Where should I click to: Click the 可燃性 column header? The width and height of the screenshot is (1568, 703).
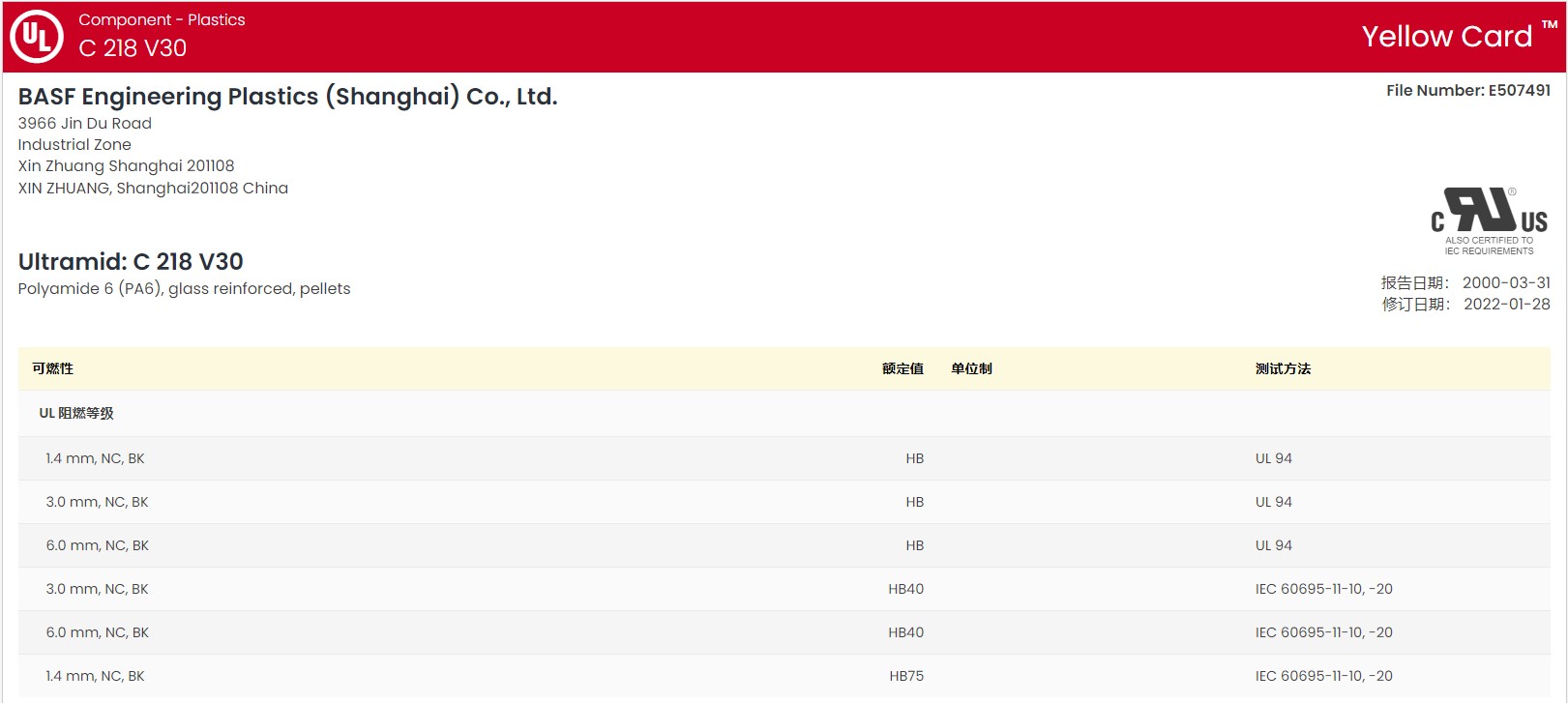pos(52,368)
